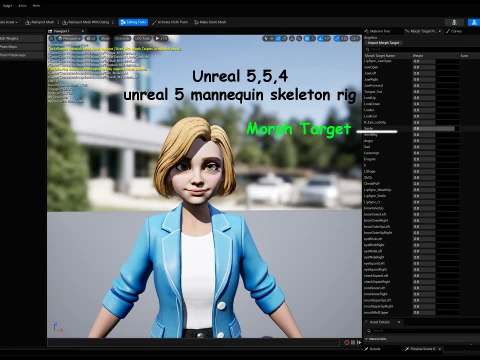Select the LipSync_JawOpen morph target

pyautogui.click(x=378, y=61)
